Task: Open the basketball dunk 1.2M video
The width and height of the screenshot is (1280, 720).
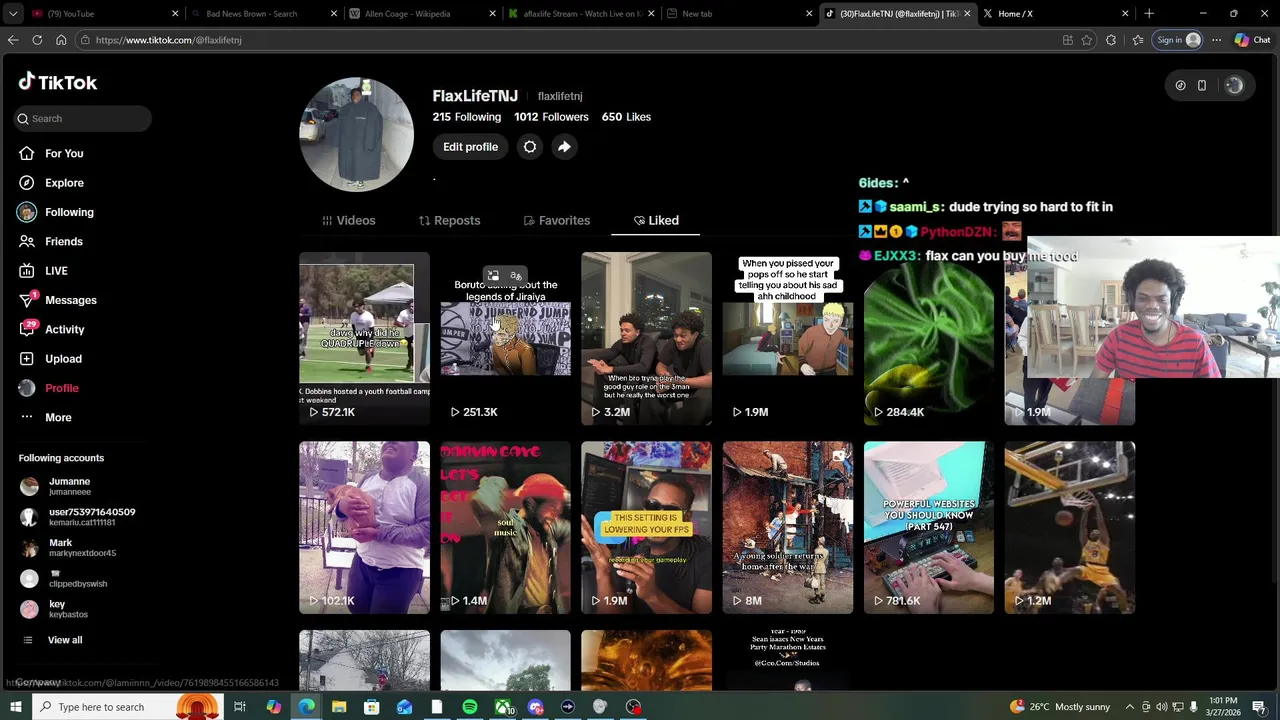Action: [x=1070, y=527]
